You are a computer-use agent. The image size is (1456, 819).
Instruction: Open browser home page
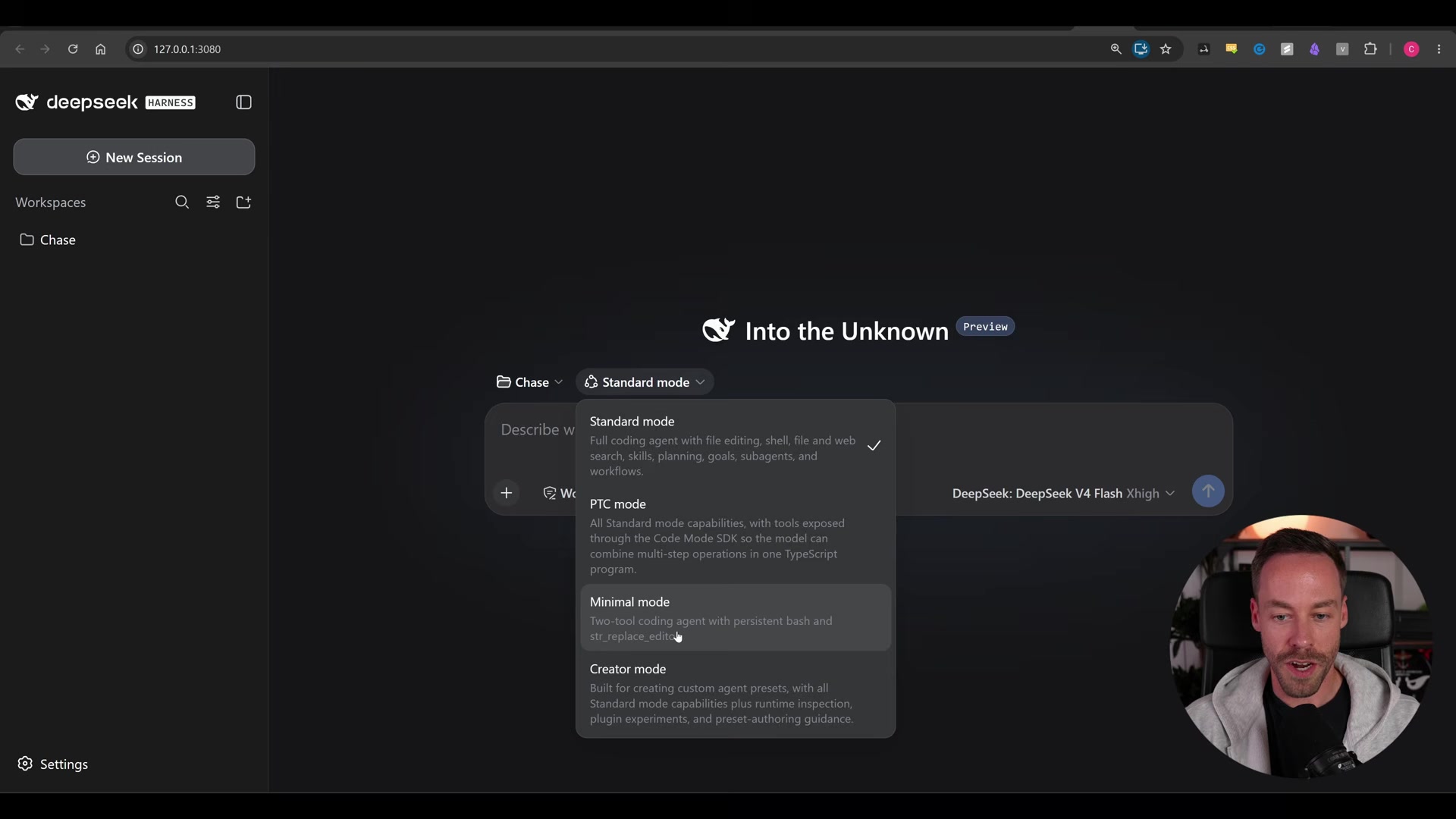tap(100, 49)
